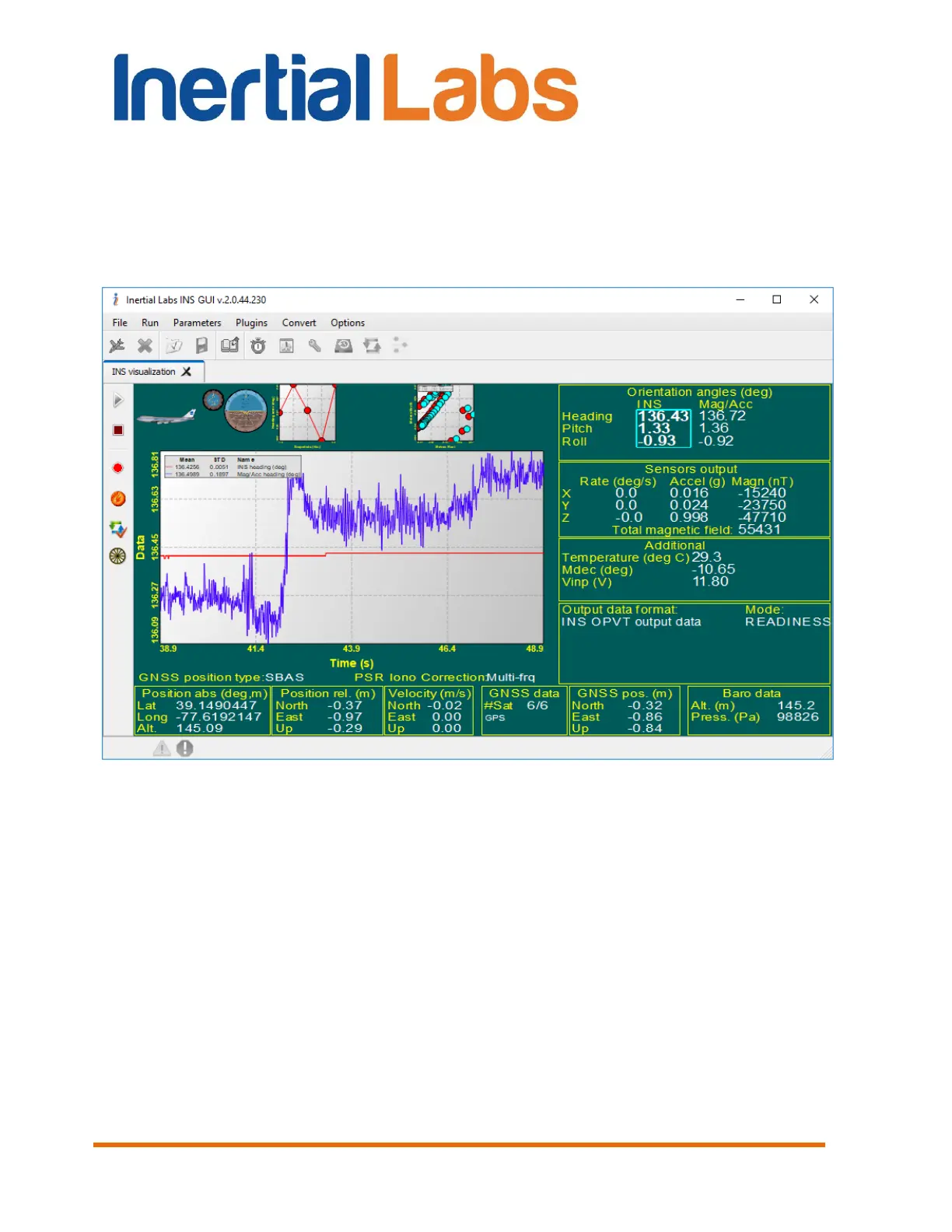Stop visualization with the dark red square
952x1232 pixels.
click(x=118, y=430)
